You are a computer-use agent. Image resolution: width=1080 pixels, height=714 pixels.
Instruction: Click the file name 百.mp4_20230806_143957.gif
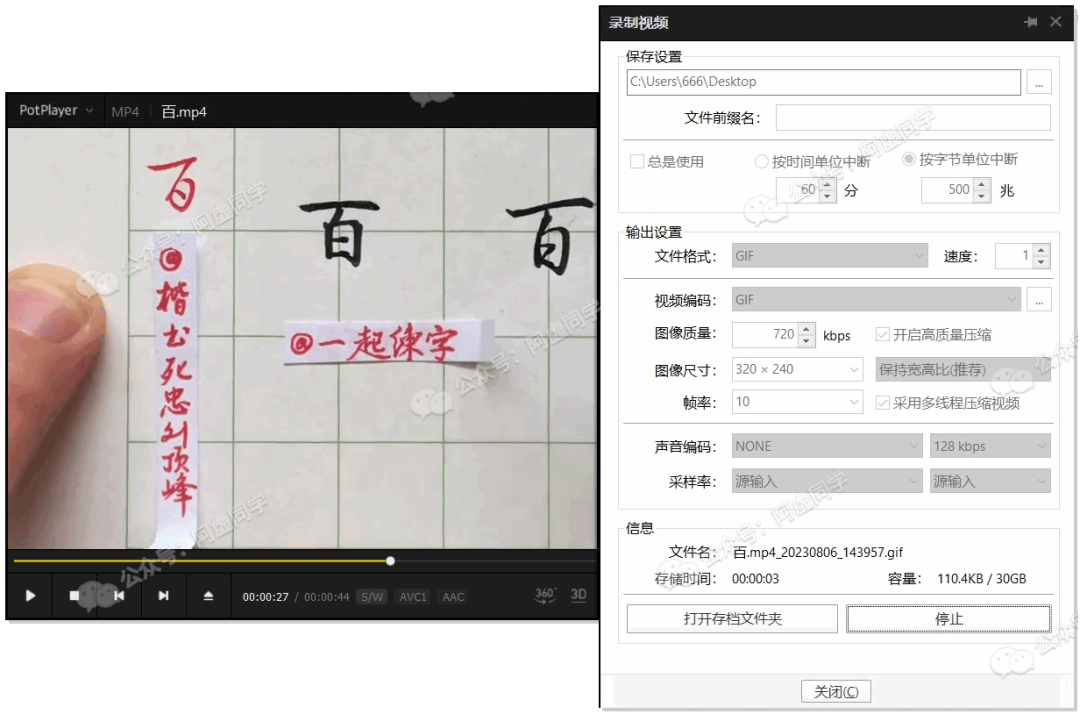[x=818, y=552]
